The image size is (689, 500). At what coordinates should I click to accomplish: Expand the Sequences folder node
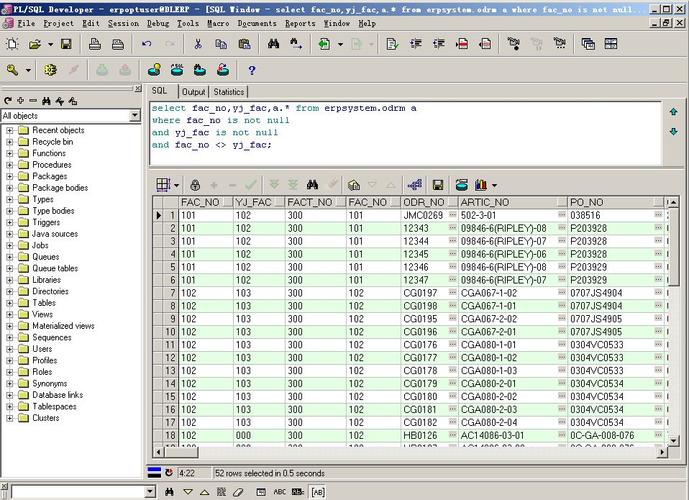pos(10,337)
